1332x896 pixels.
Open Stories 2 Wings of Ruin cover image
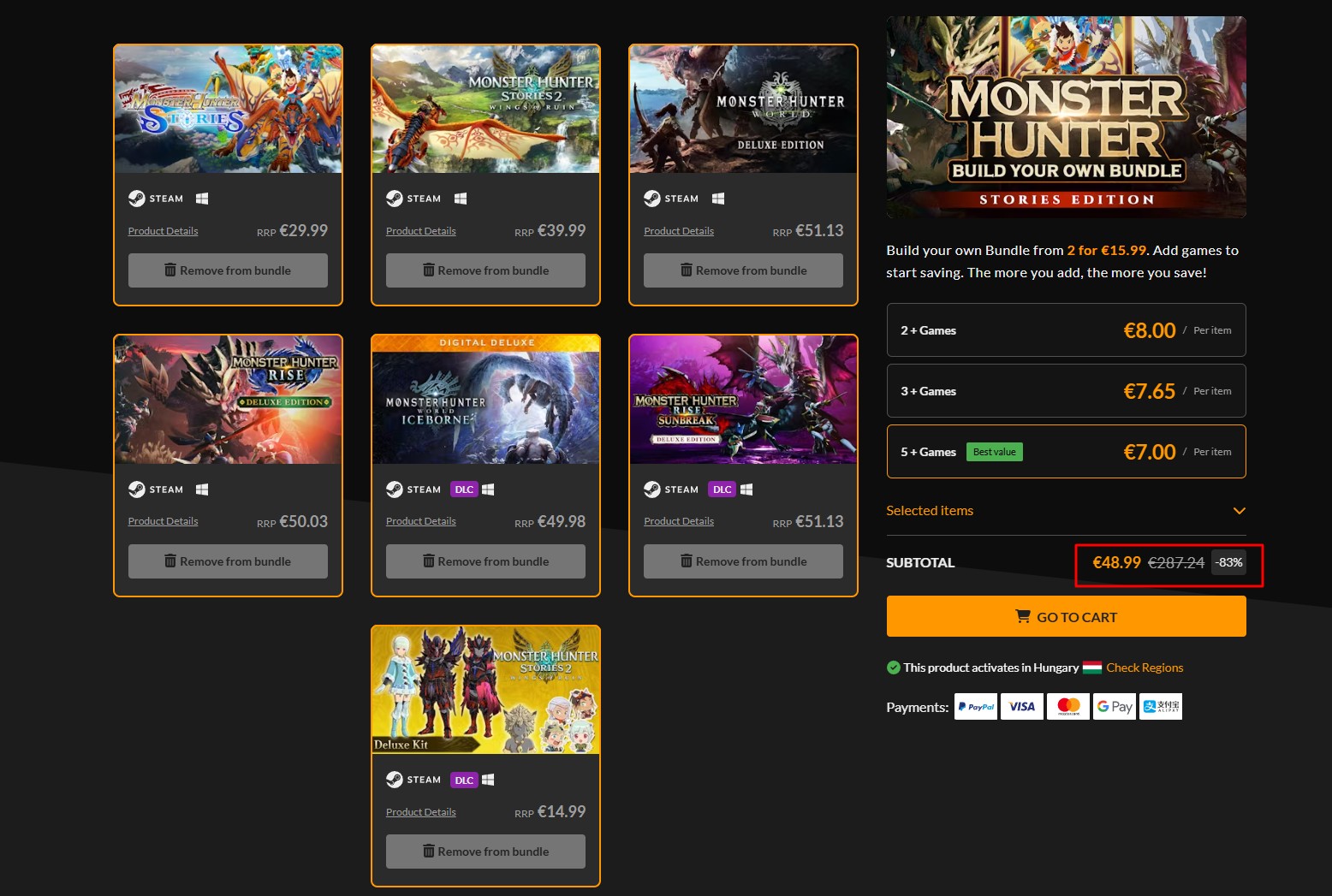pos(485,110)
